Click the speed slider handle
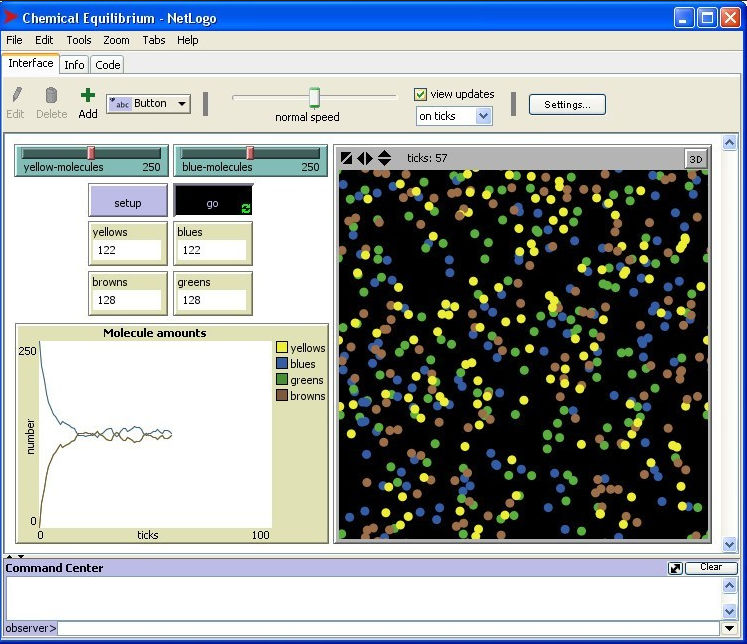The image size is (747, 644). tap(314, 97)
